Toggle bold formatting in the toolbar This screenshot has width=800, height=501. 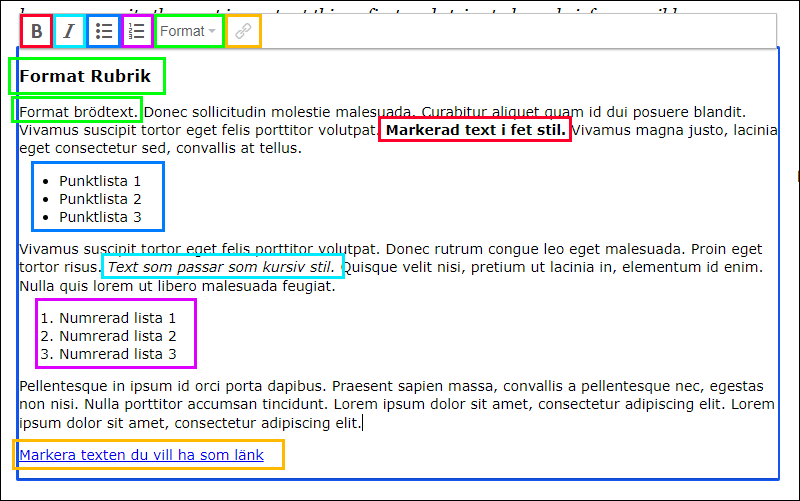click(x=37, y=31)
